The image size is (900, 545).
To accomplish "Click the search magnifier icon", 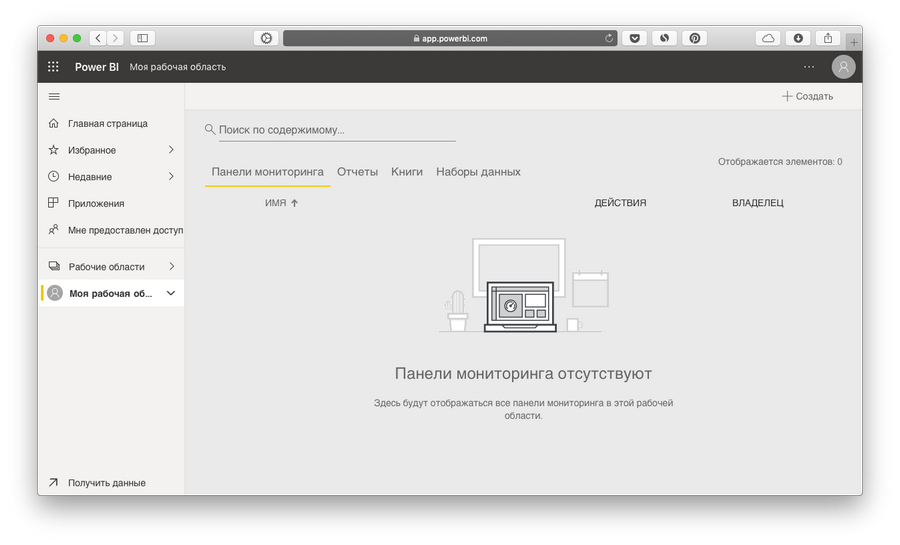I will point(210,130).
